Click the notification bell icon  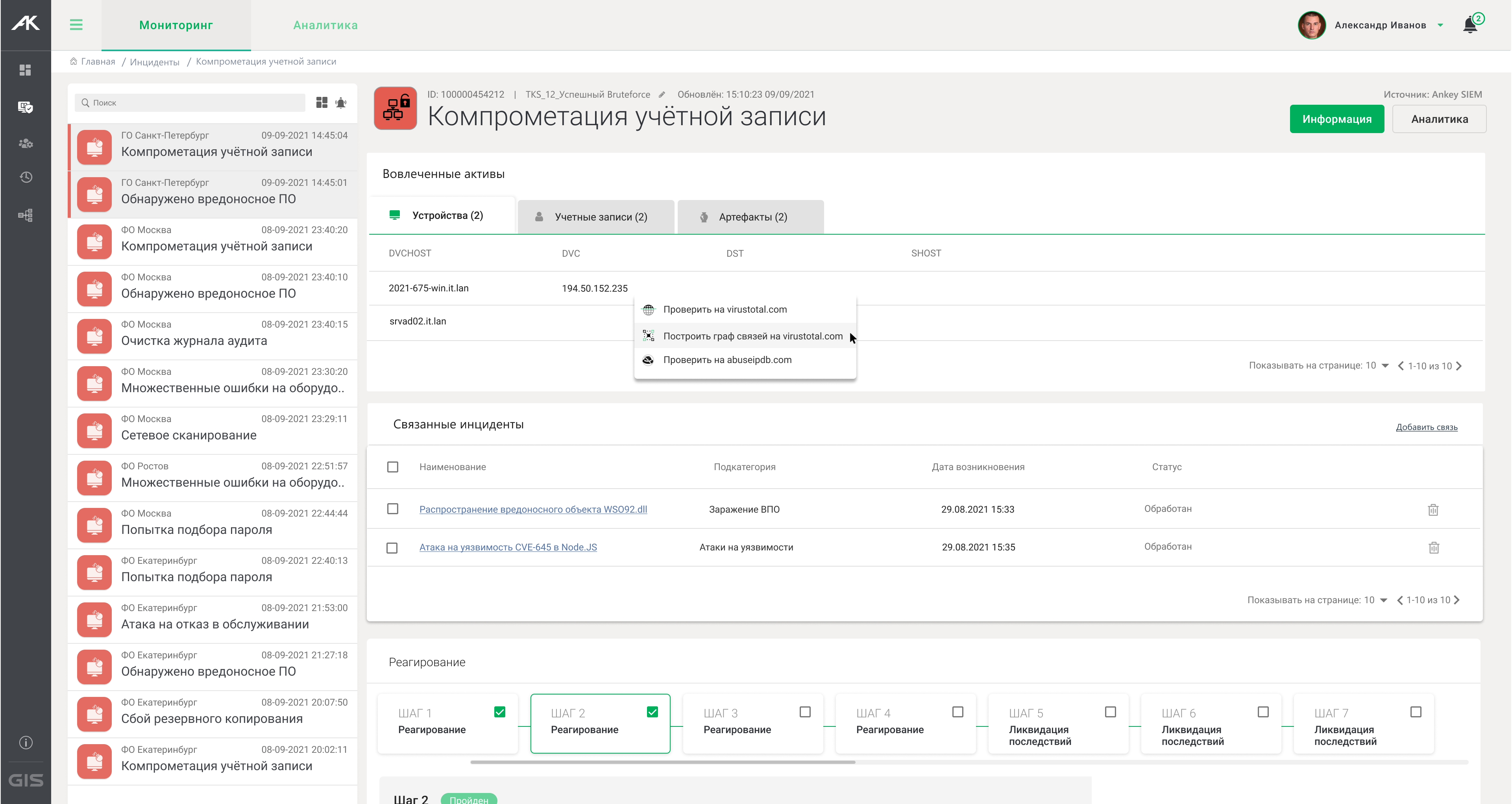(1470, 25)
